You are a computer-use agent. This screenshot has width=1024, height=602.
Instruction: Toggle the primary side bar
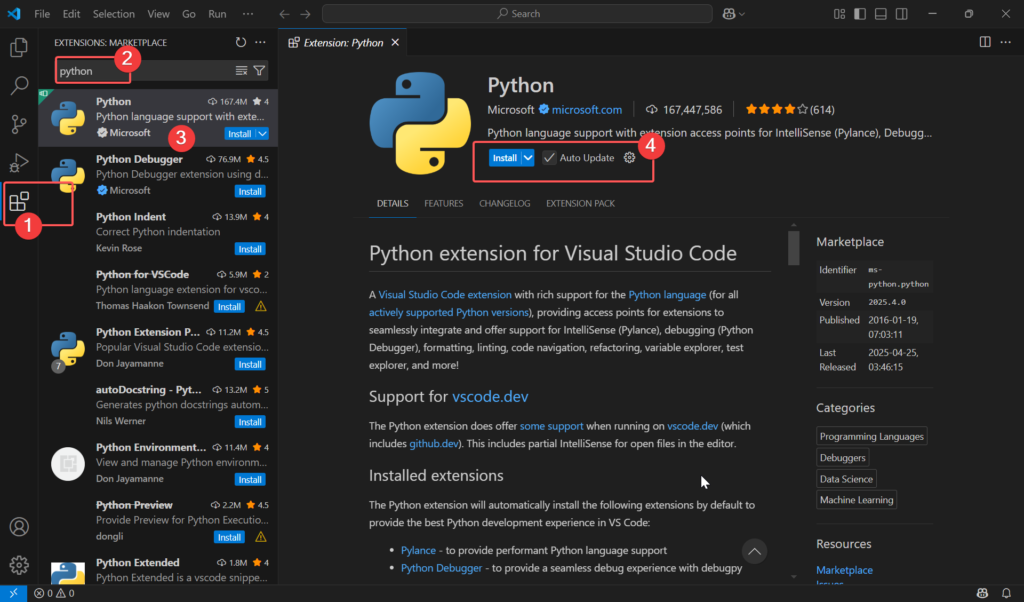[859, 14]
